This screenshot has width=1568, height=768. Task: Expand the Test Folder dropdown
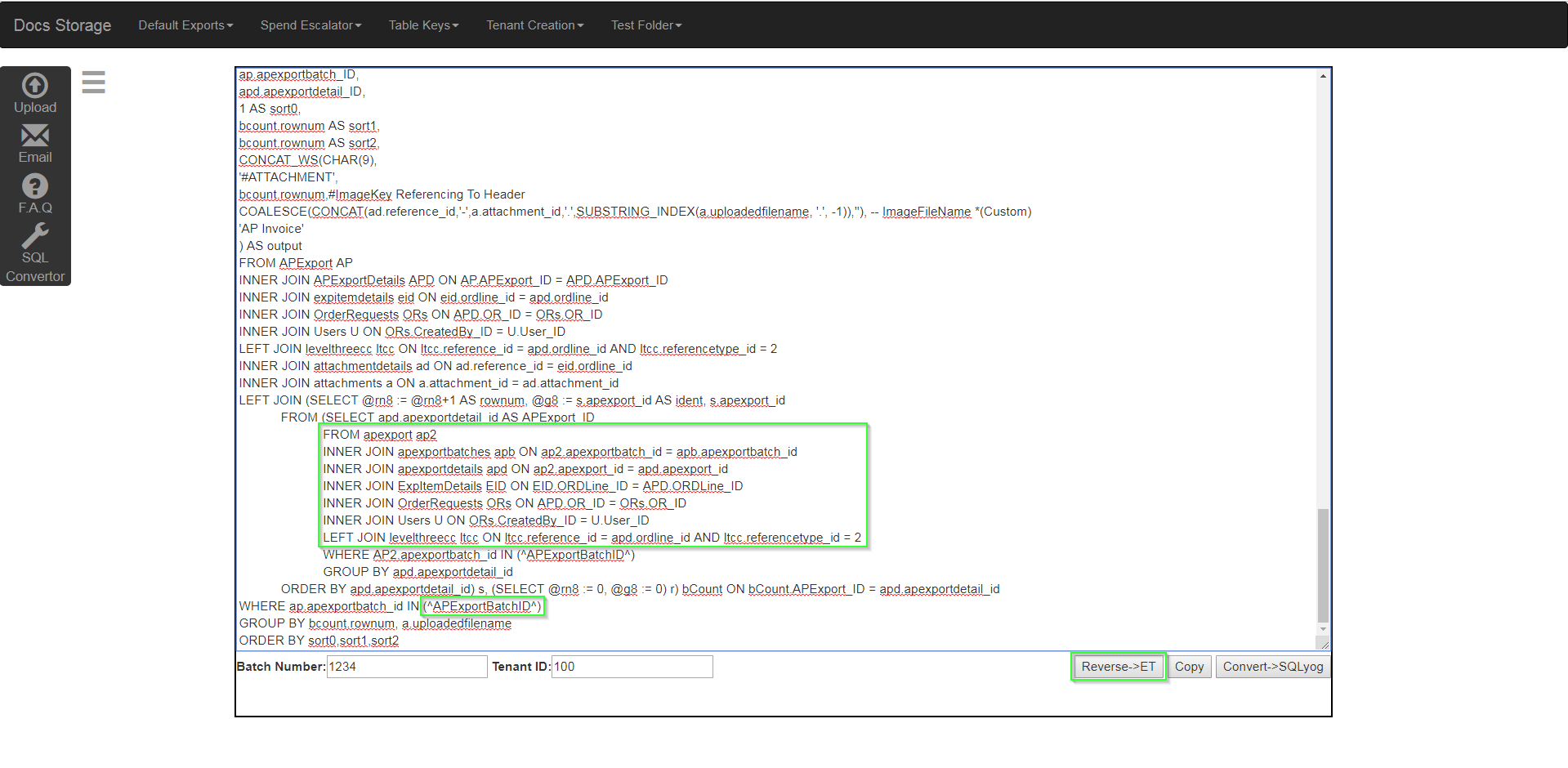[x=646, y=25]
